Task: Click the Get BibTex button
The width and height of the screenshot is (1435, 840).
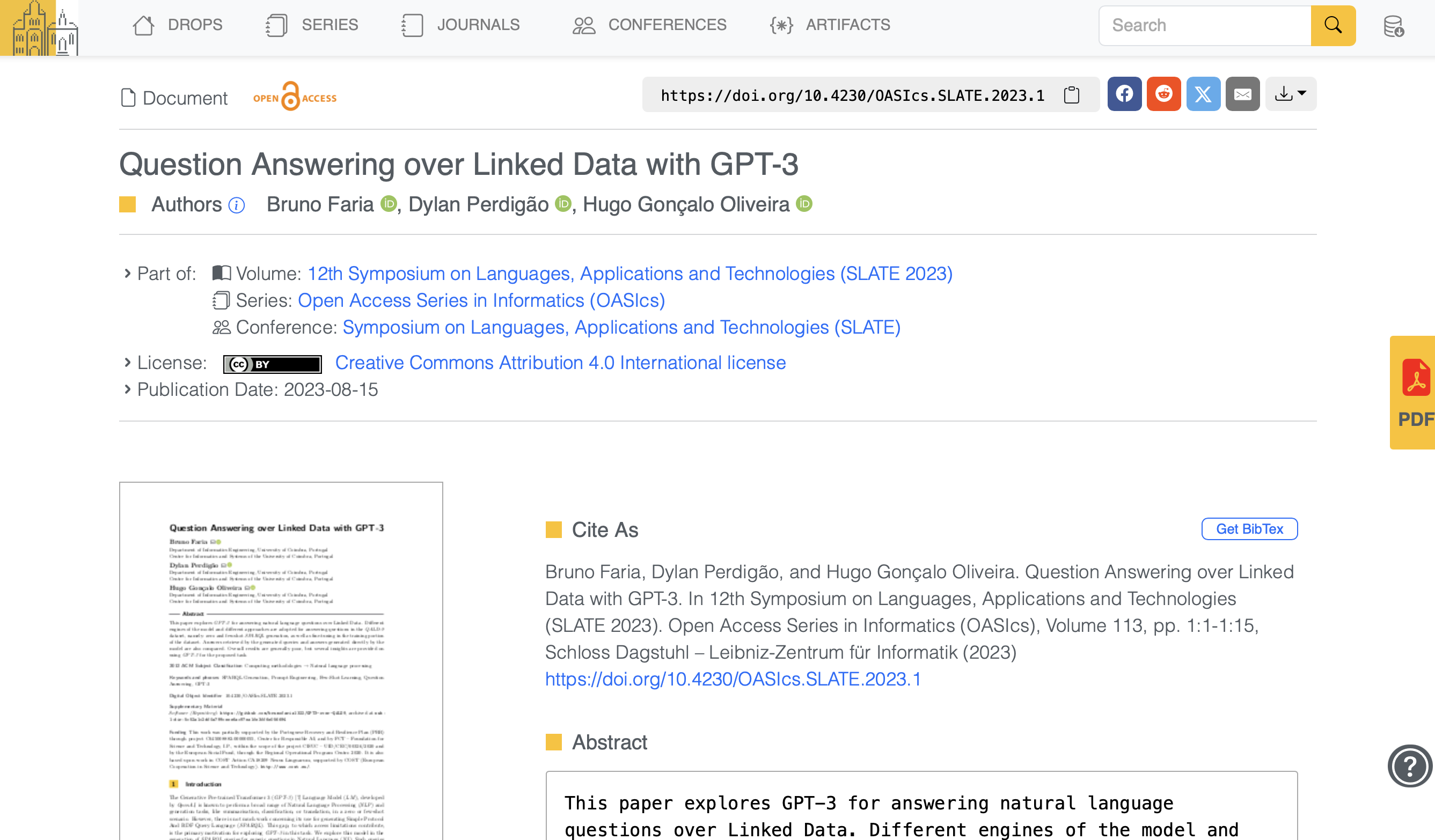Action: (1249, 529)
